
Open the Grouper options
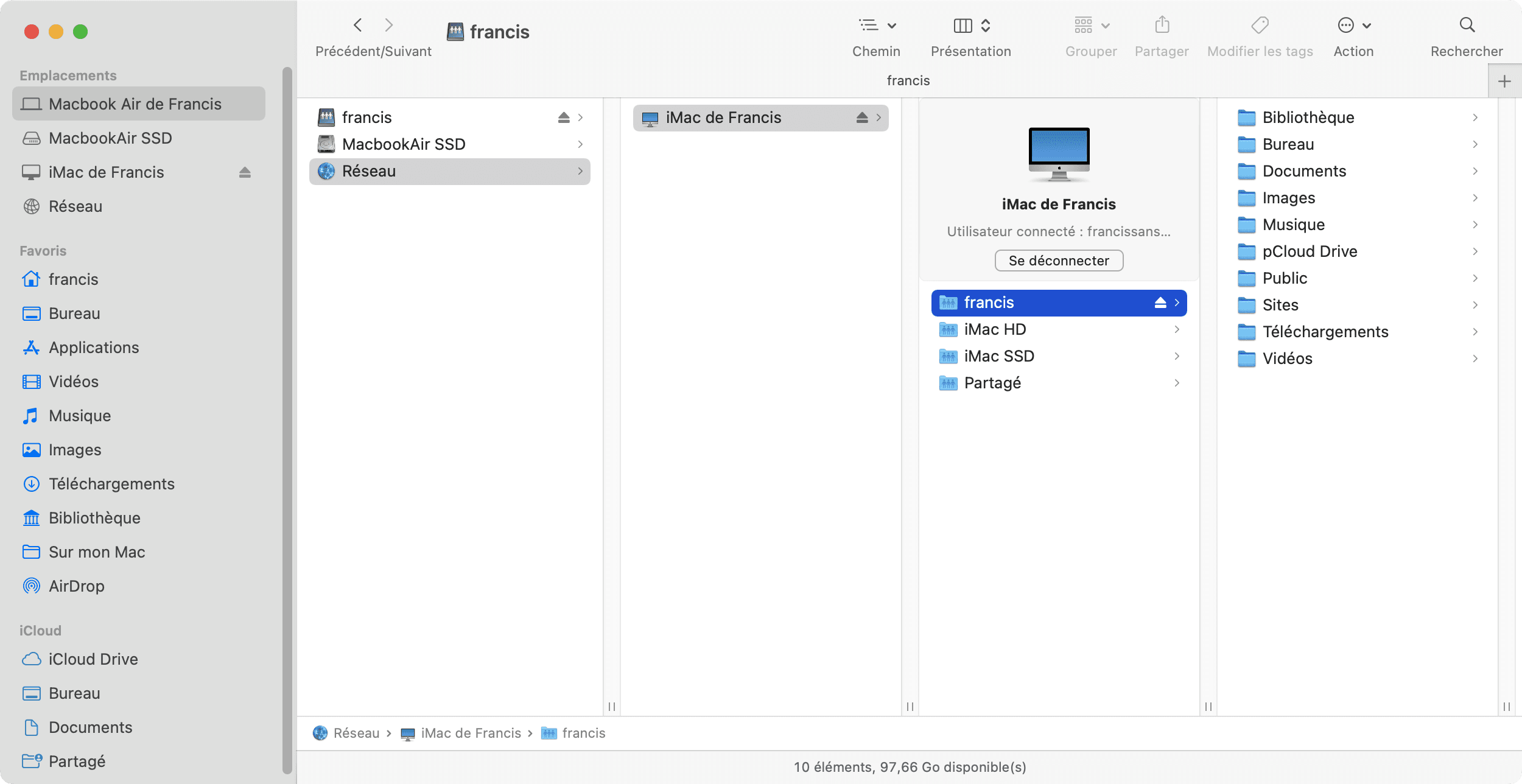click(x=1092, y=25)
